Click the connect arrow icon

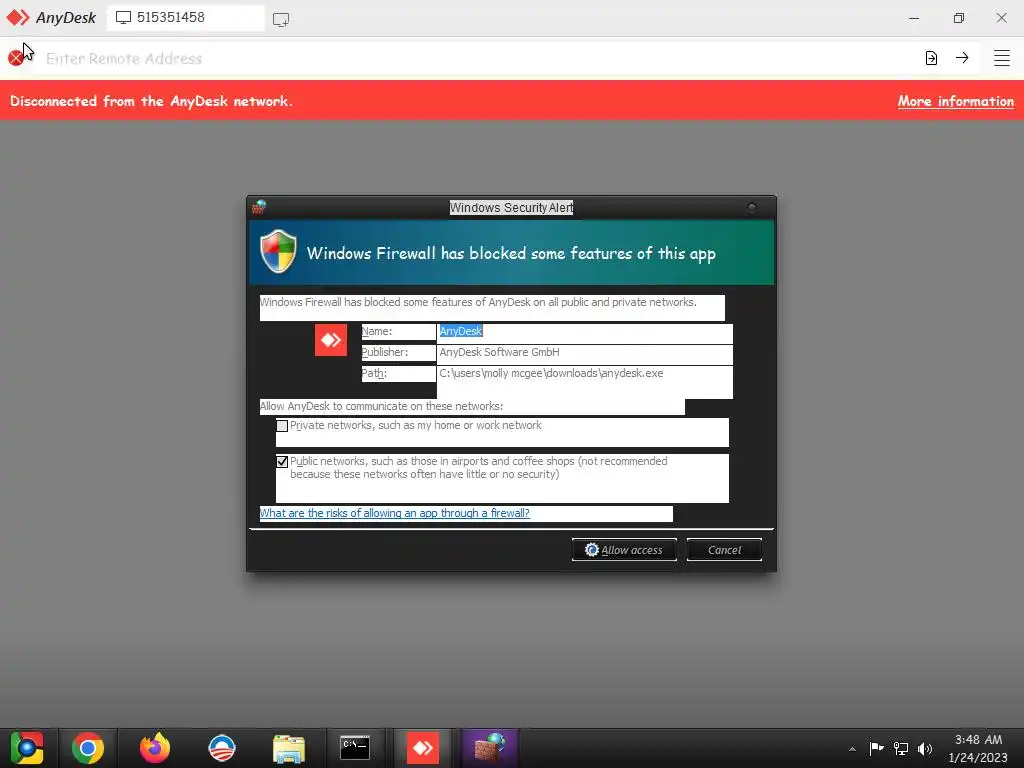tap(962, 58)
